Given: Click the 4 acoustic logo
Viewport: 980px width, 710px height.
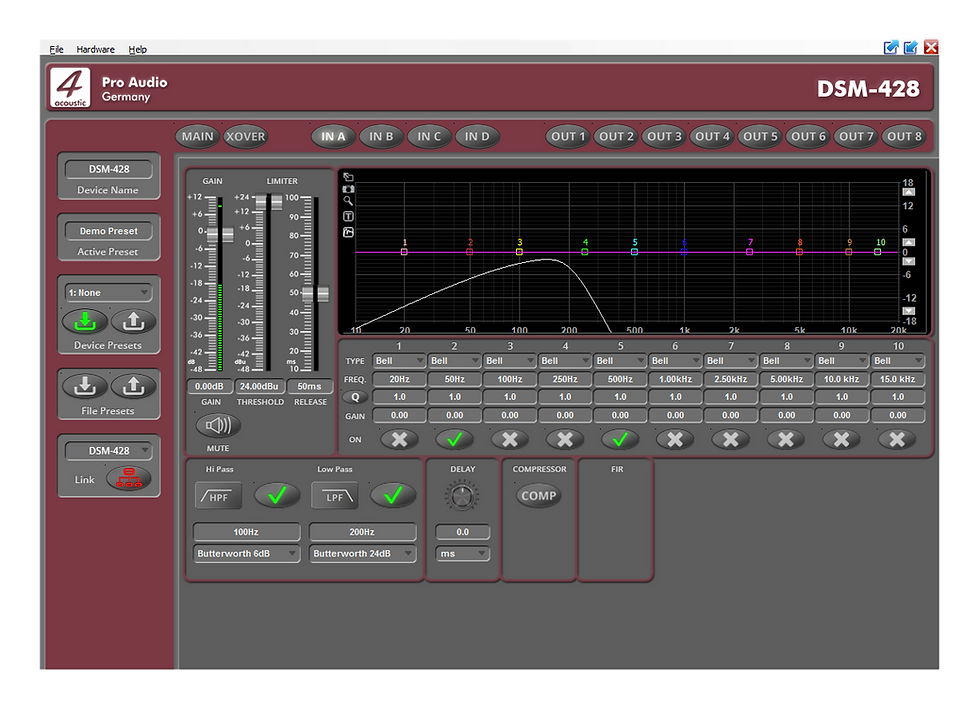Looking at the screenshot, I should tap(70, 88).
